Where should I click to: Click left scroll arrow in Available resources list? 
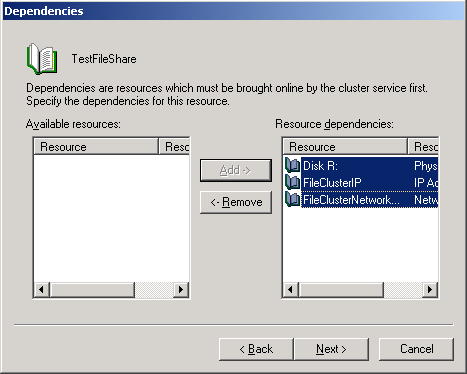pyautogui.click(x=42, y=289)
